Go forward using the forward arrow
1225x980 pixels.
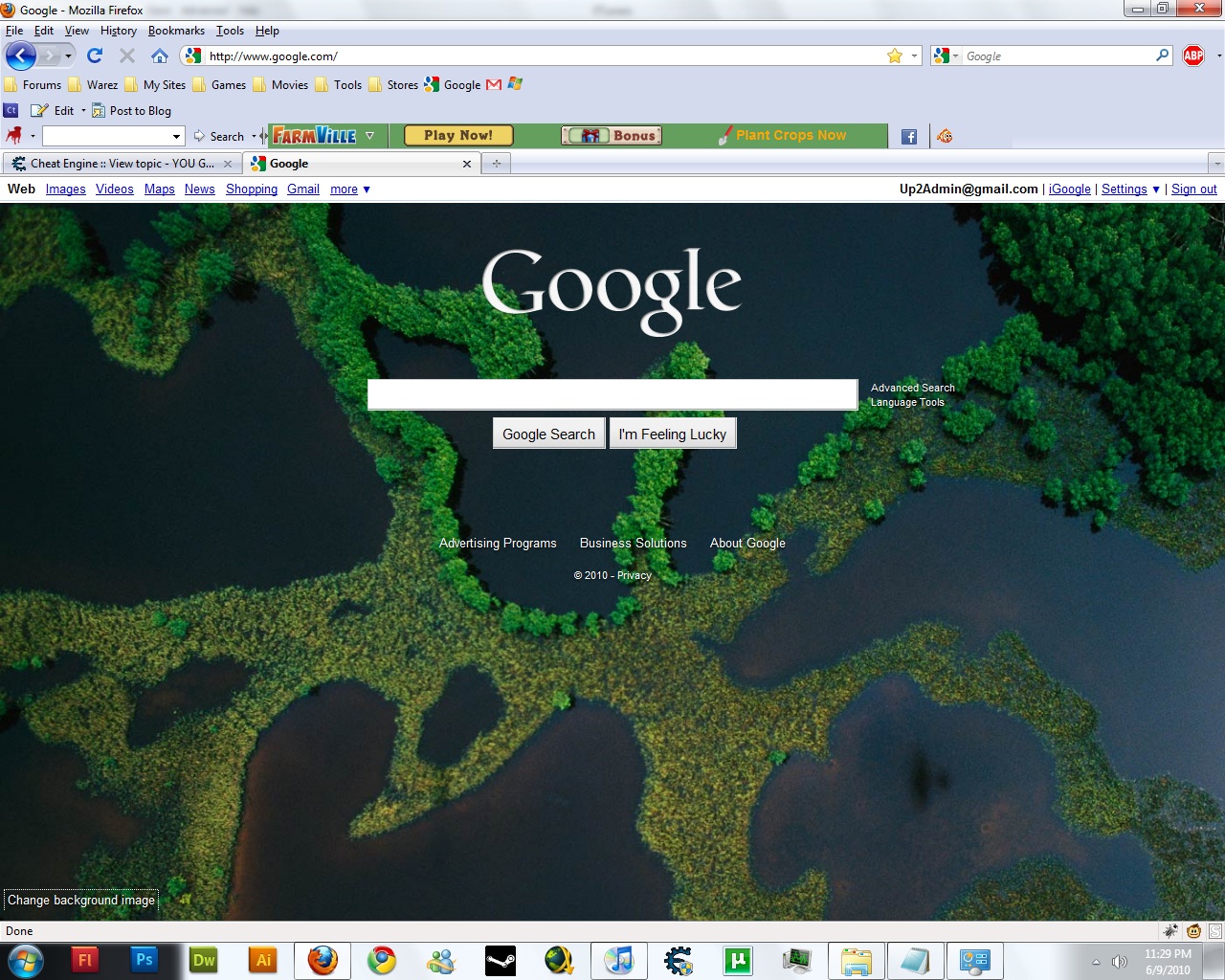coord(50,56)
